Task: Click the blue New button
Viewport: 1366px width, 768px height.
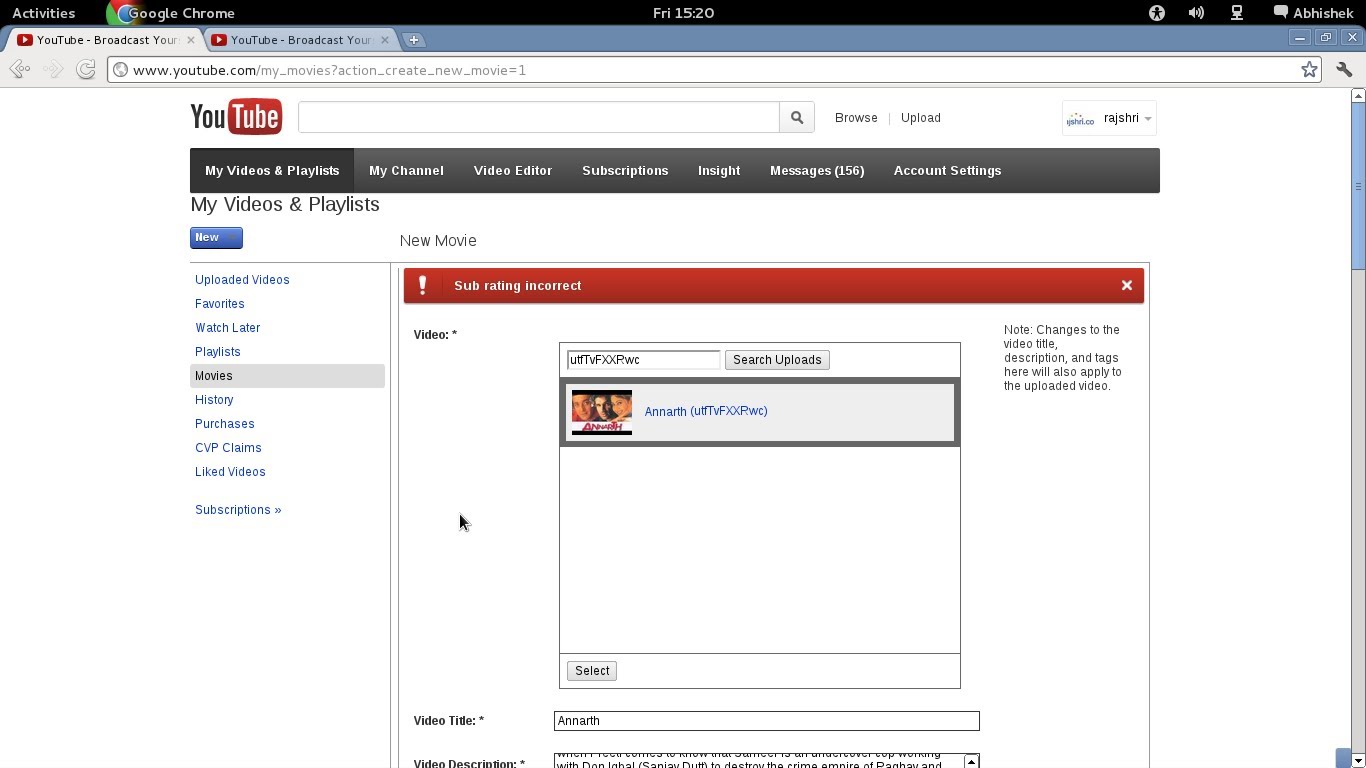Action: [x=216, y=238]
